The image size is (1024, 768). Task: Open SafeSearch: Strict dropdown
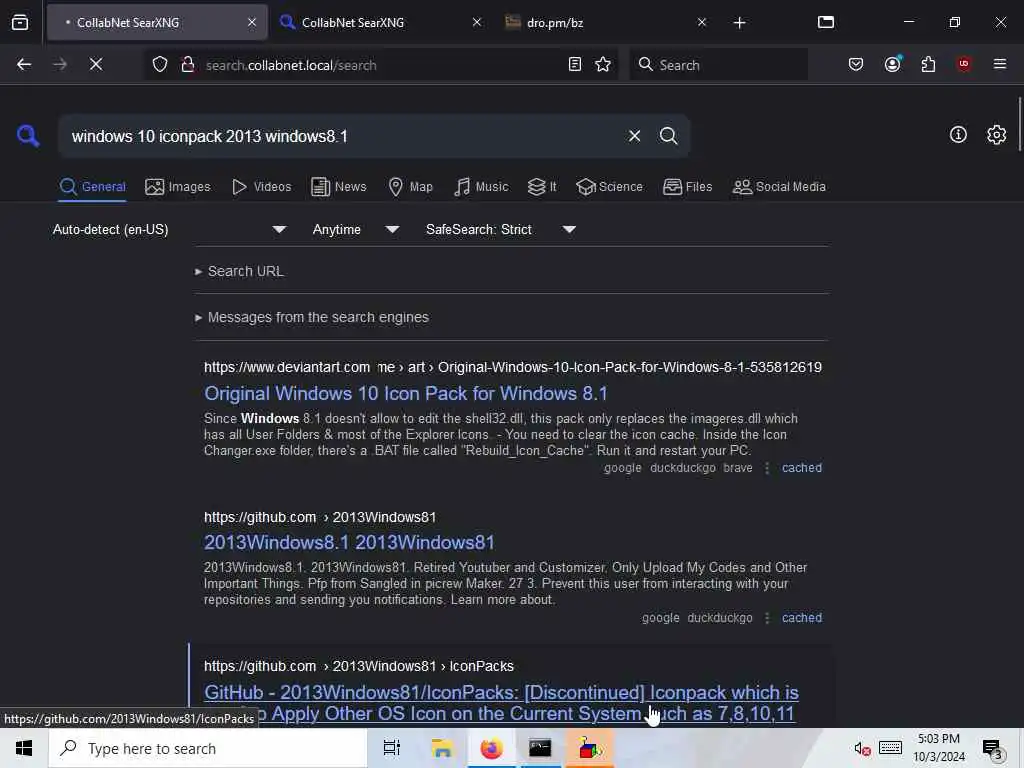(x=500, y=229)
